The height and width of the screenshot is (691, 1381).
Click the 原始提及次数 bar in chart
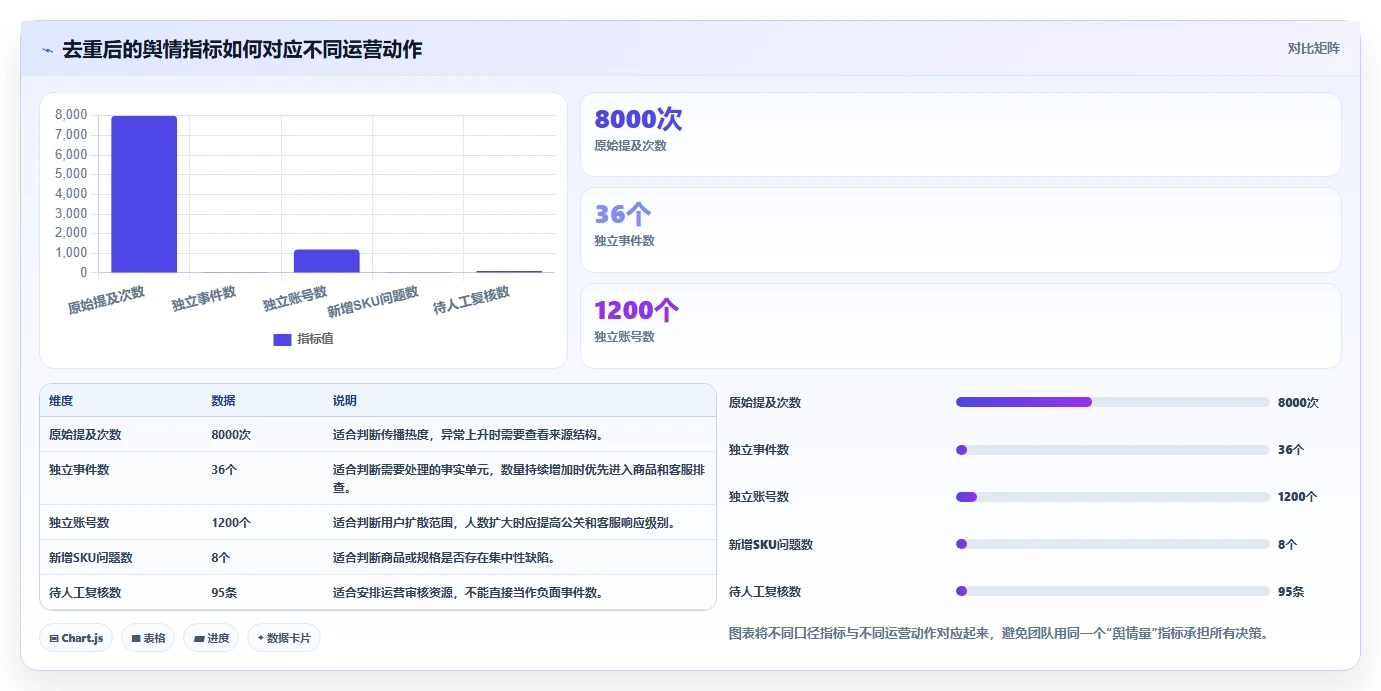click(144, 194)
